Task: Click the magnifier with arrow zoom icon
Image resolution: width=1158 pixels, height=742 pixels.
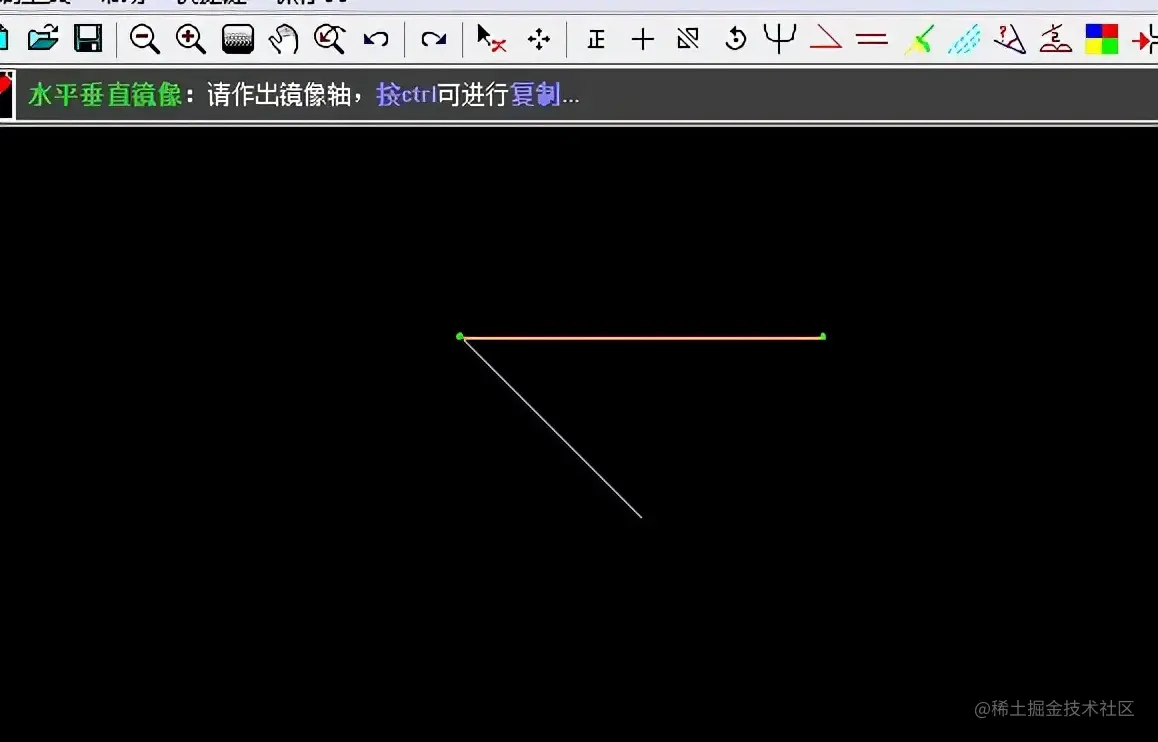Action: pyautogui.click(x=329, y=38)
